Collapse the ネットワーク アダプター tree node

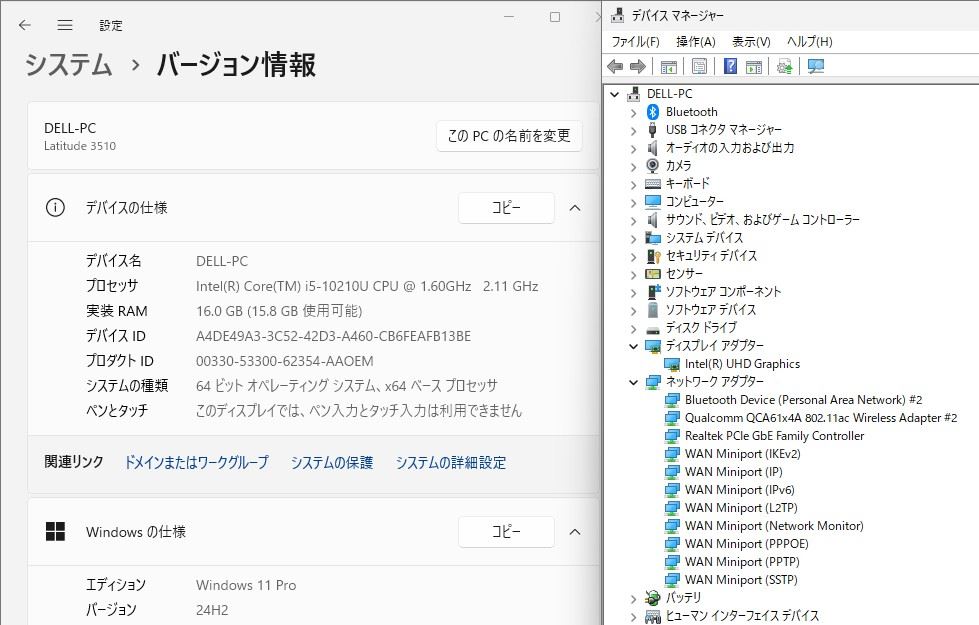633,382
